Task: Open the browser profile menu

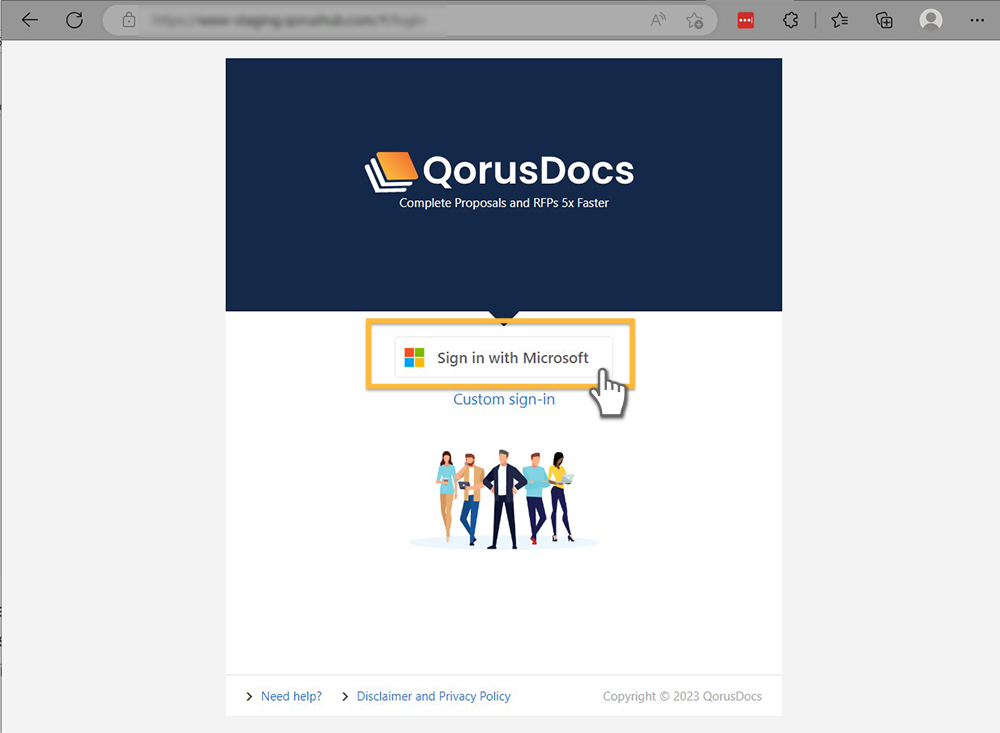Action: tap(930, 20)
